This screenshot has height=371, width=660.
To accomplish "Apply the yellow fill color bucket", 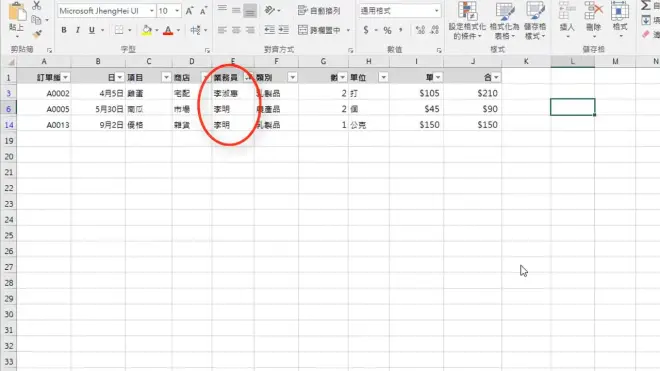I will [146, 30].
